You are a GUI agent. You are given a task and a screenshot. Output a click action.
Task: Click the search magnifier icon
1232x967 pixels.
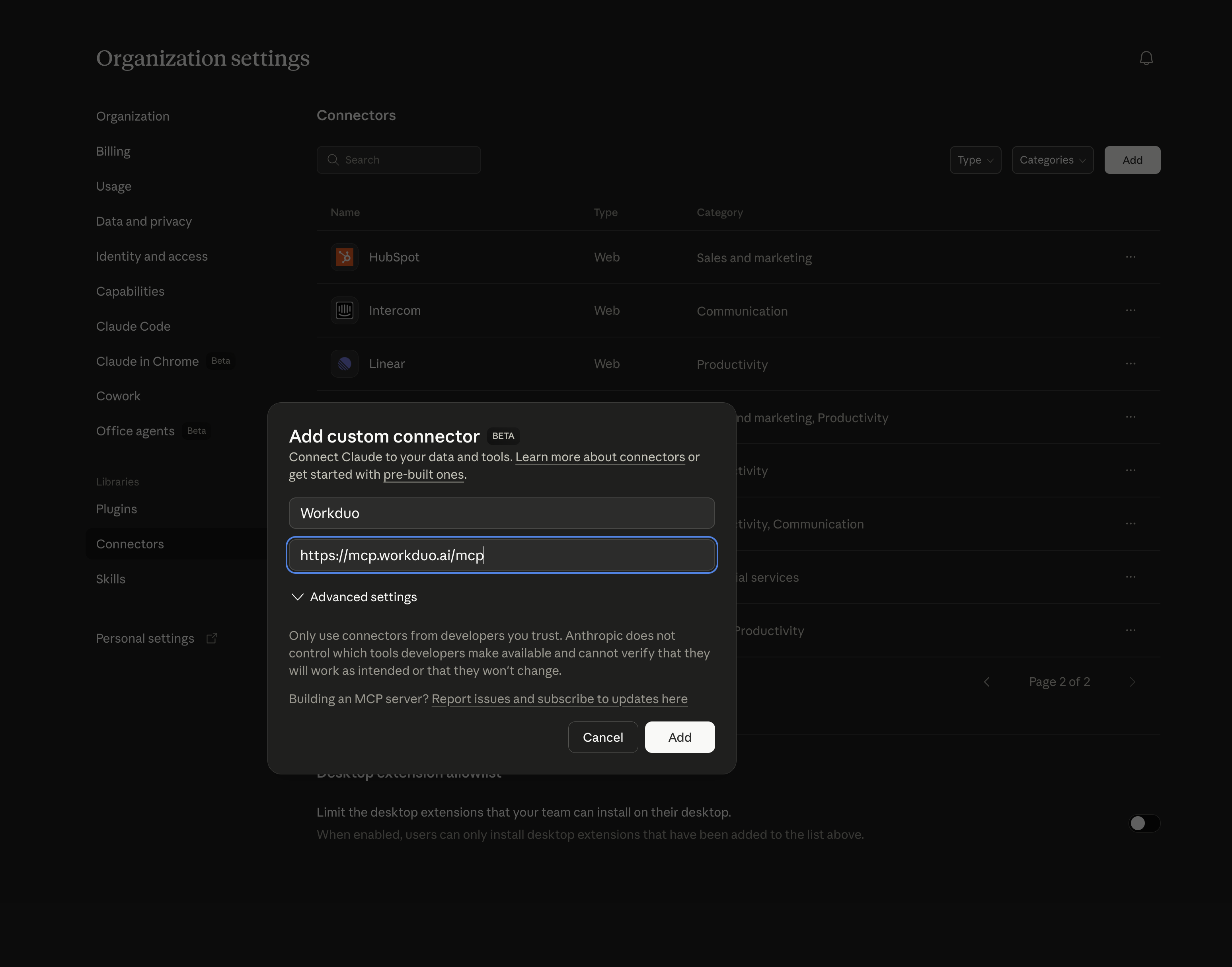pos(333,160)
